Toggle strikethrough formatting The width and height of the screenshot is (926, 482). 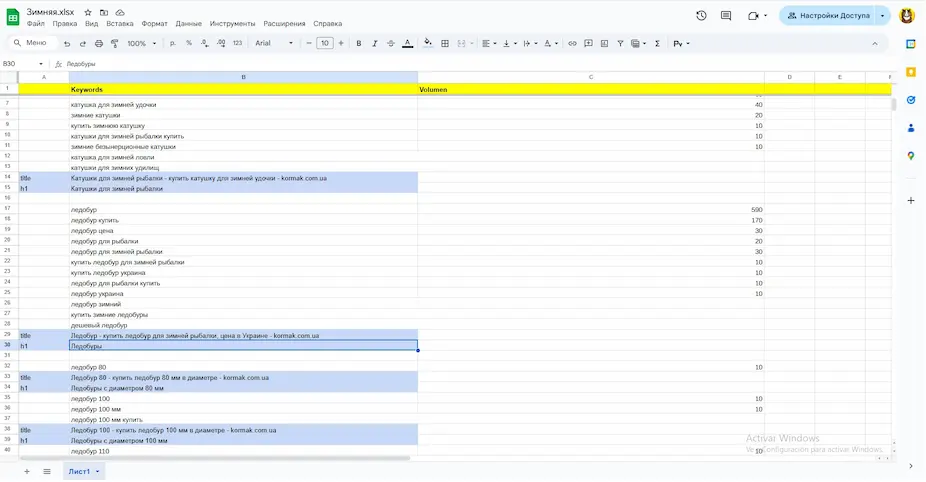click(391, 44)
